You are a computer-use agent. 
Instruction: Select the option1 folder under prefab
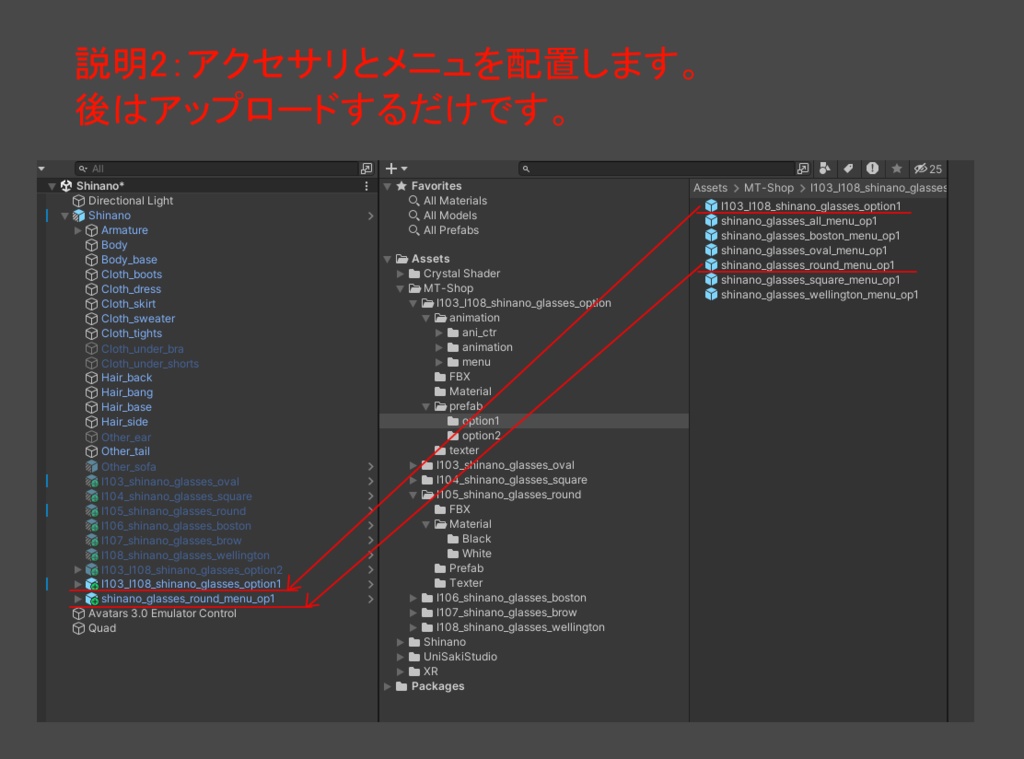pos(473,421)
